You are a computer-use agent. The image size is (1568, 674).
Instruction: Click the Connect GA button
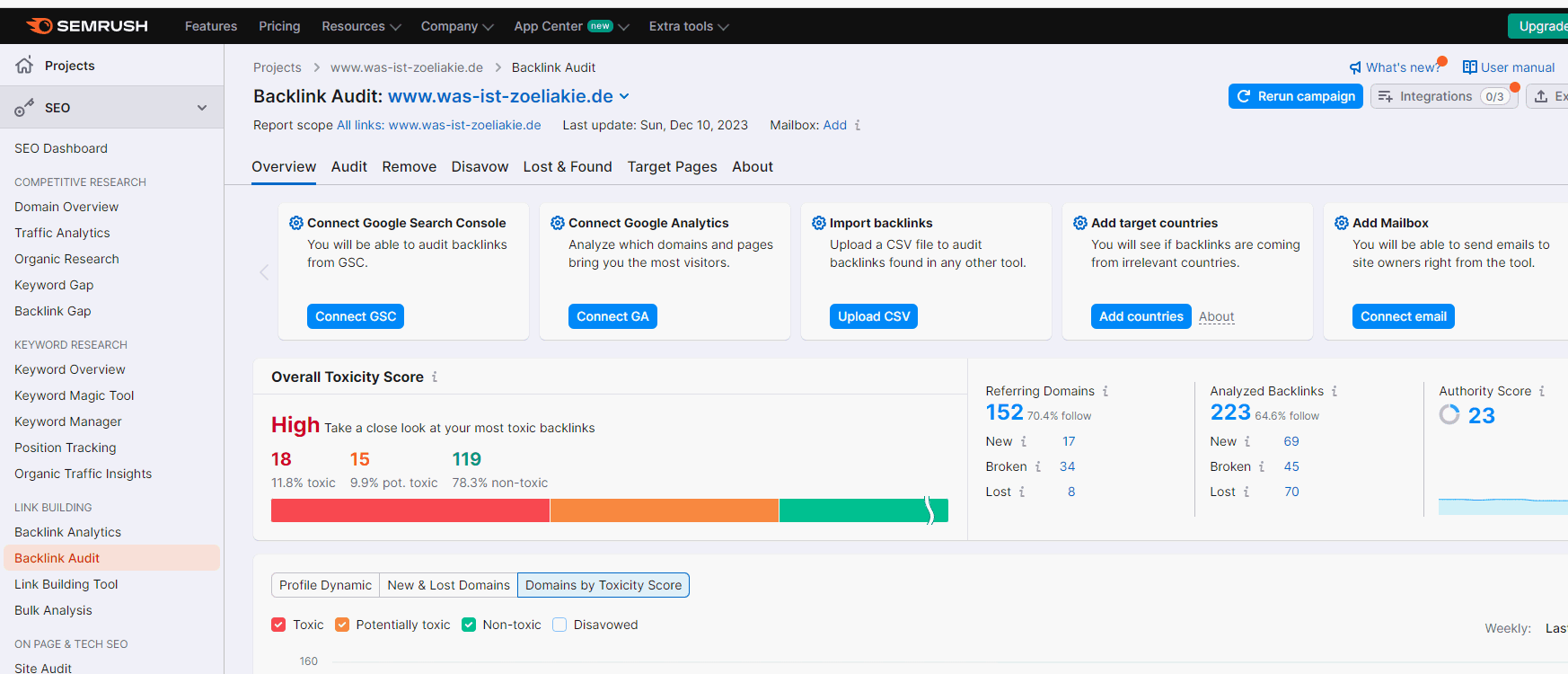(x=612, y=316)
